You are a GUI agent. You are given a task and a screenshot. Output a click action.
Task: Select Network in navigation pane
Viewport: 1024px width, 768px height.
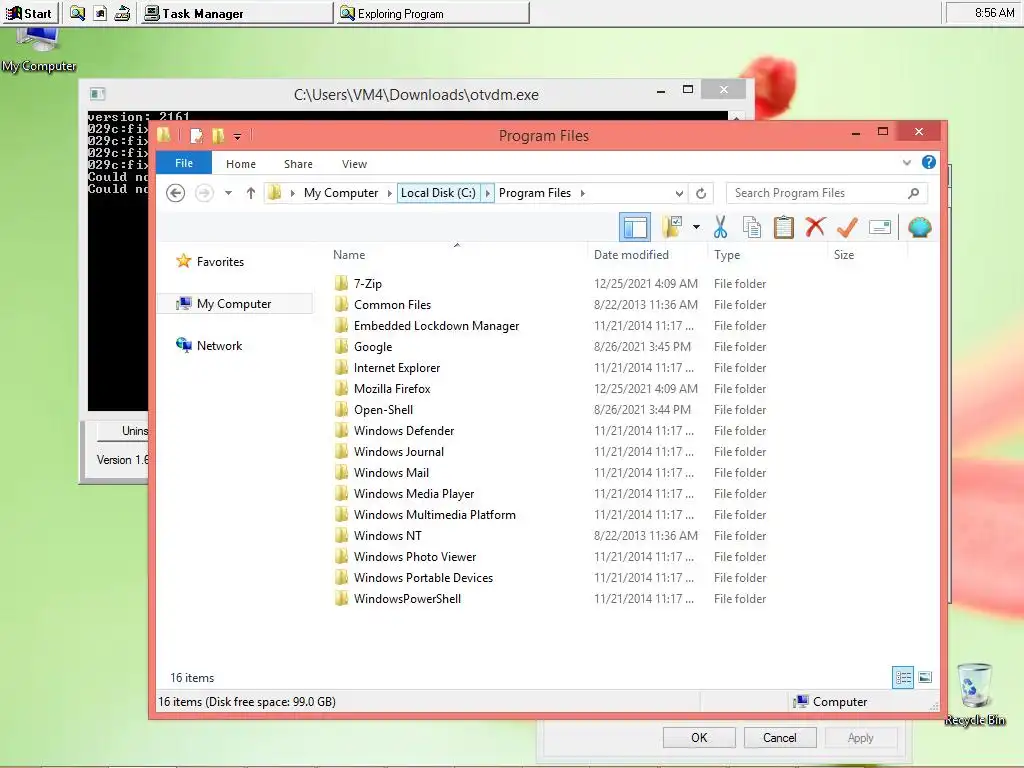[x=209, y=345]
